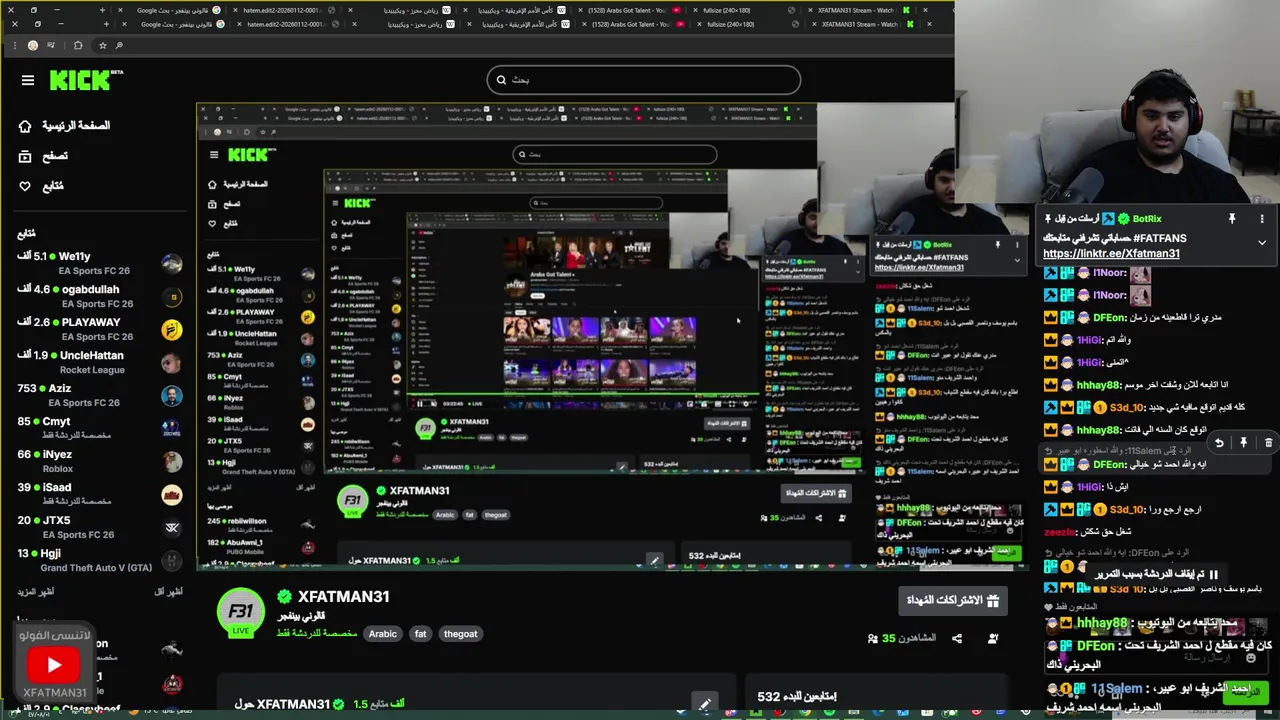Screen dimensions: 1280x720
Task: Click the green send button in chat
Action: (1246, 691)
